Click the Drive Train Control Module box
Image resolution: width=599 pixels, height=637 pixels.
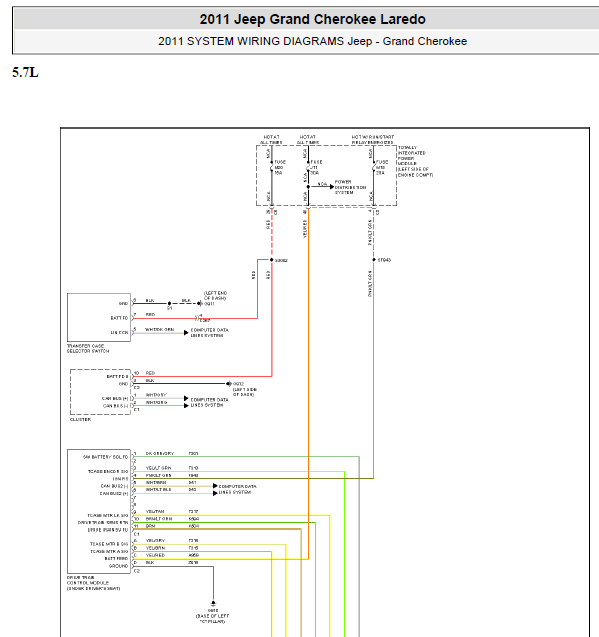99,511
